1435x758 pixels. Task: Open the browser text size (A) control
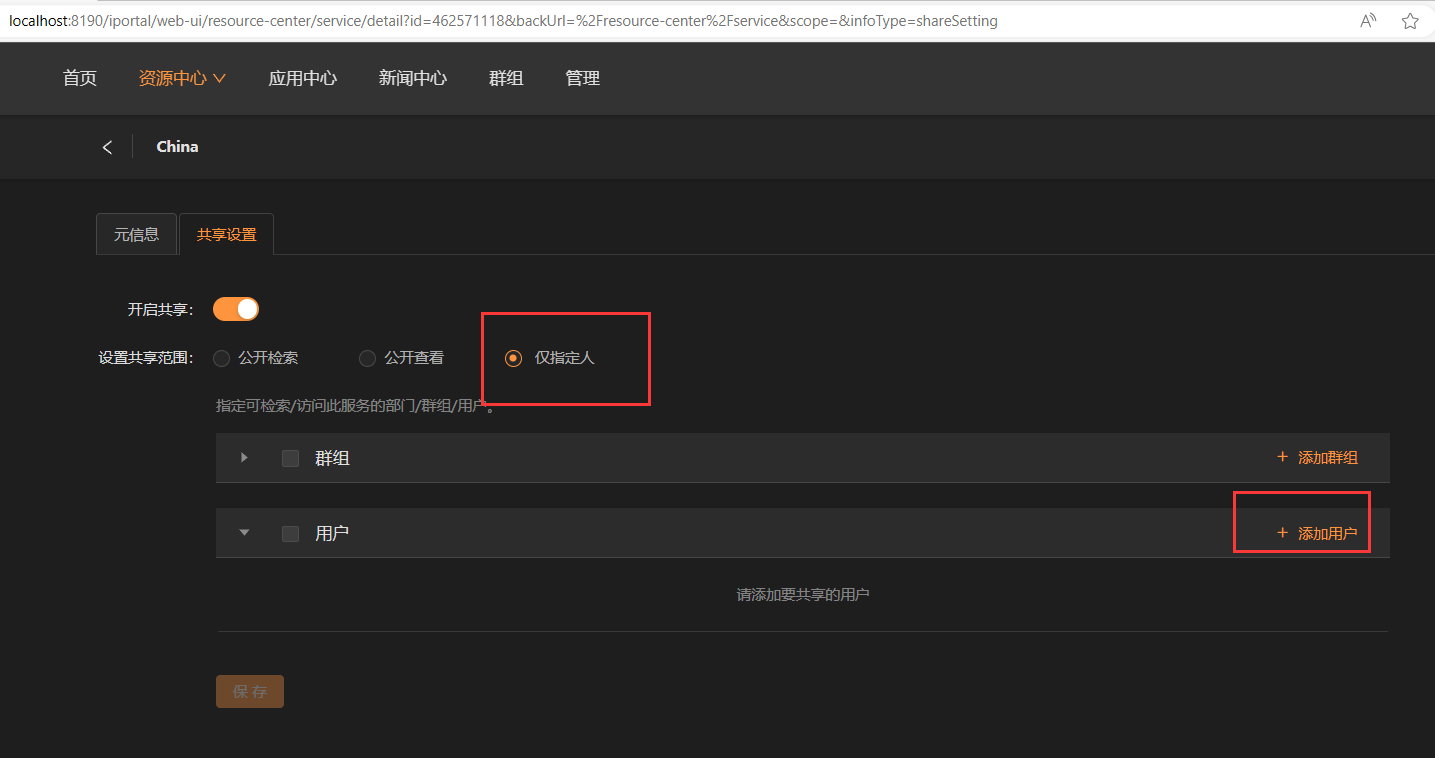click(x=1367, y=19)
